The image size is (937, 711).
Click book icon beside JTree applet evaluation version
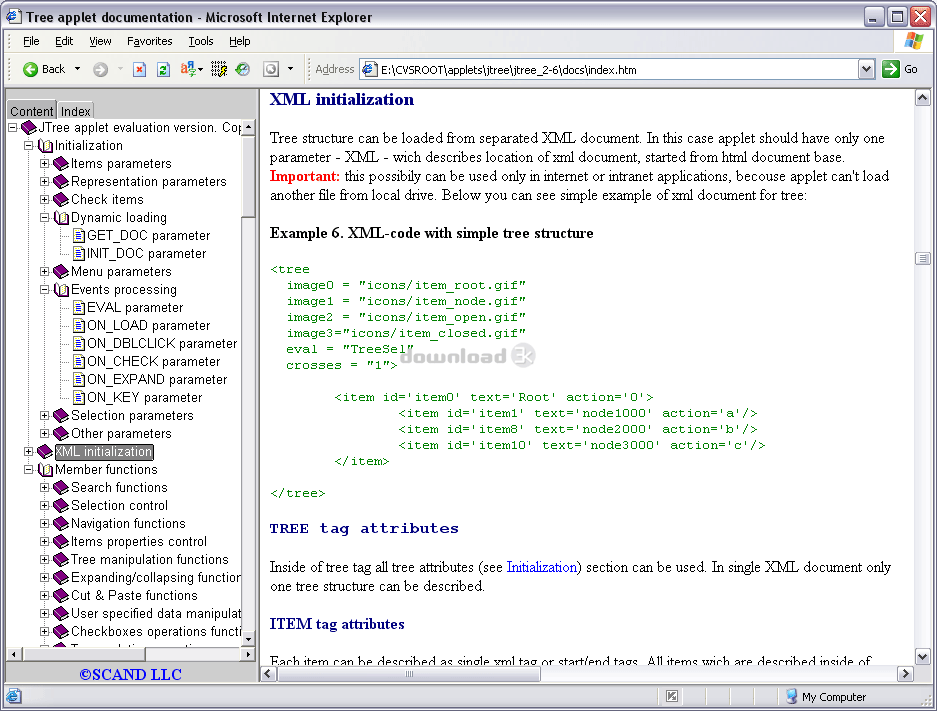point(29,127)
